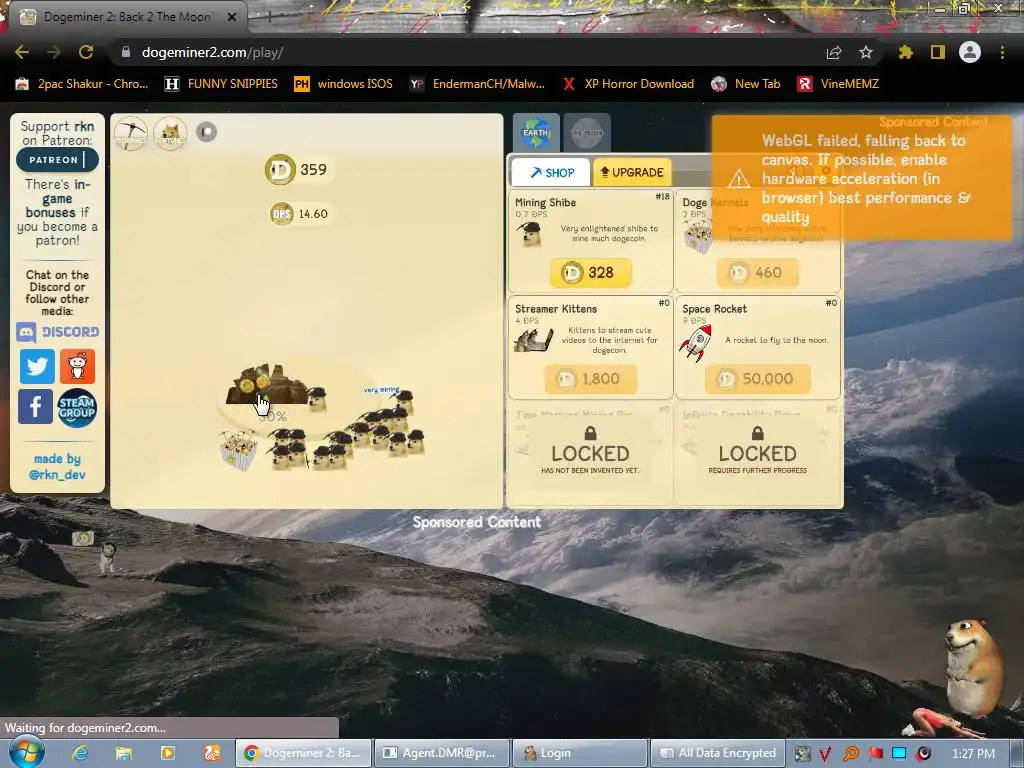Open Windows Media Player taskbar icon
The image size is (1024, 768).
coord(168,753)
